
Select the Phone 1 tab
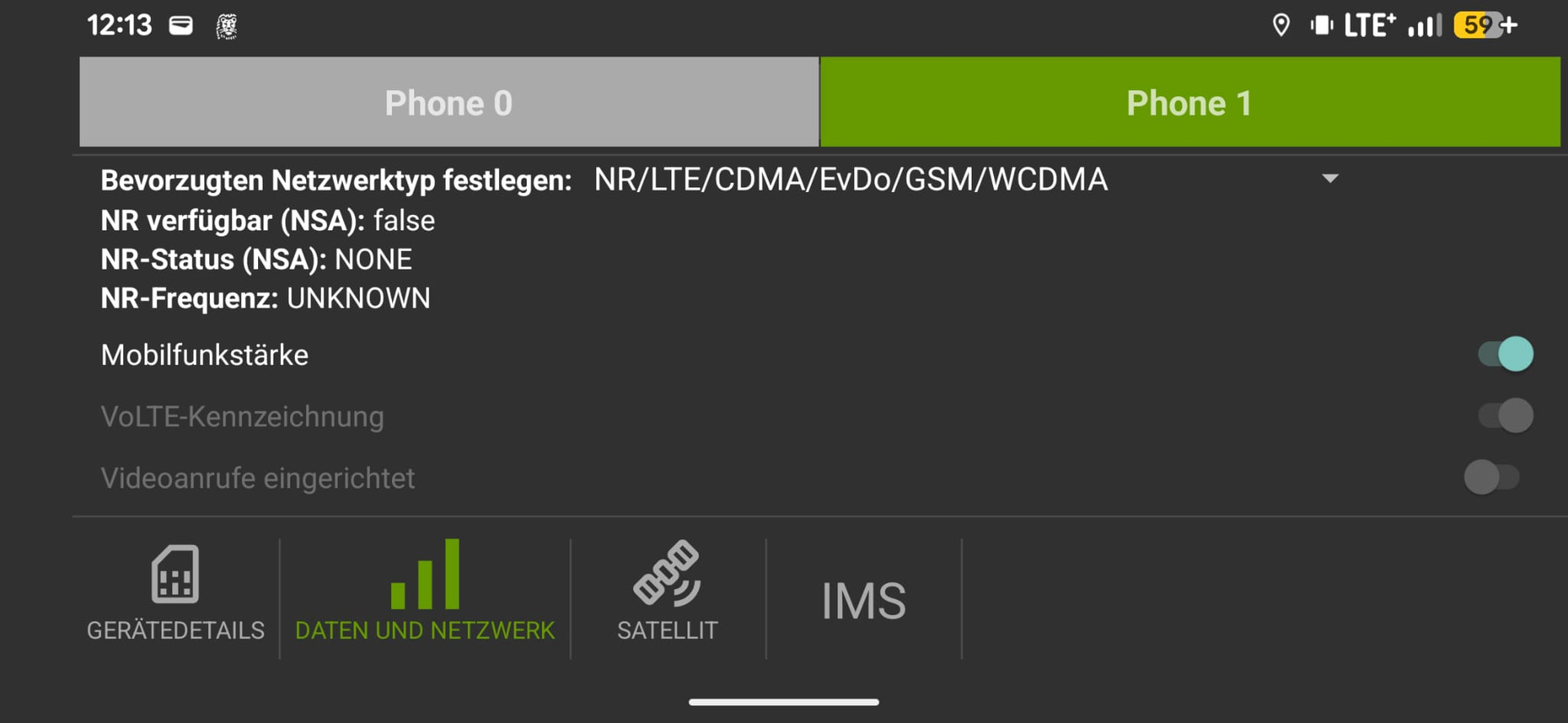(1190, 102)
